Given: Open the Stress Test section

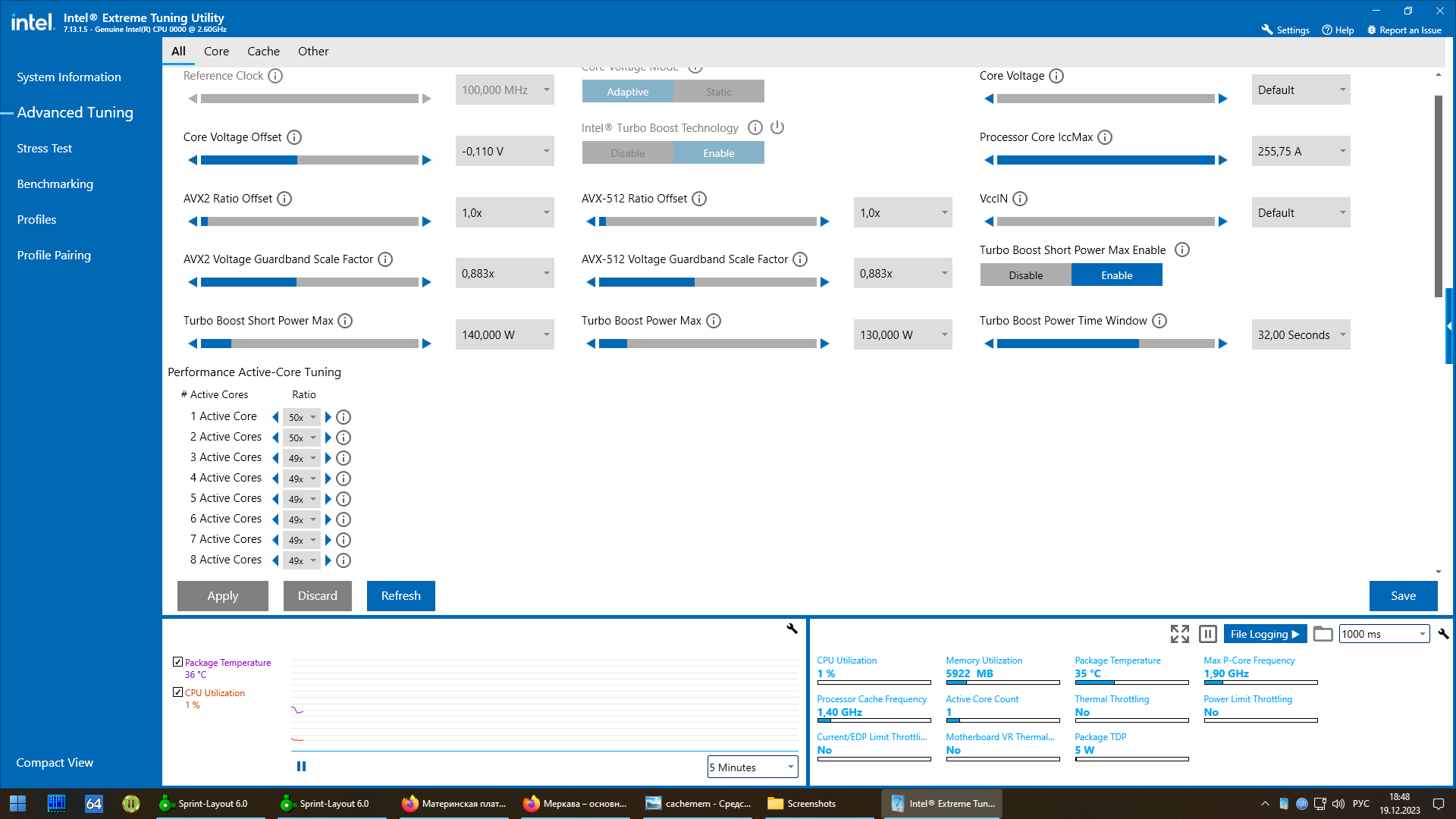Looking at the screenshot, I should (45, 149).
